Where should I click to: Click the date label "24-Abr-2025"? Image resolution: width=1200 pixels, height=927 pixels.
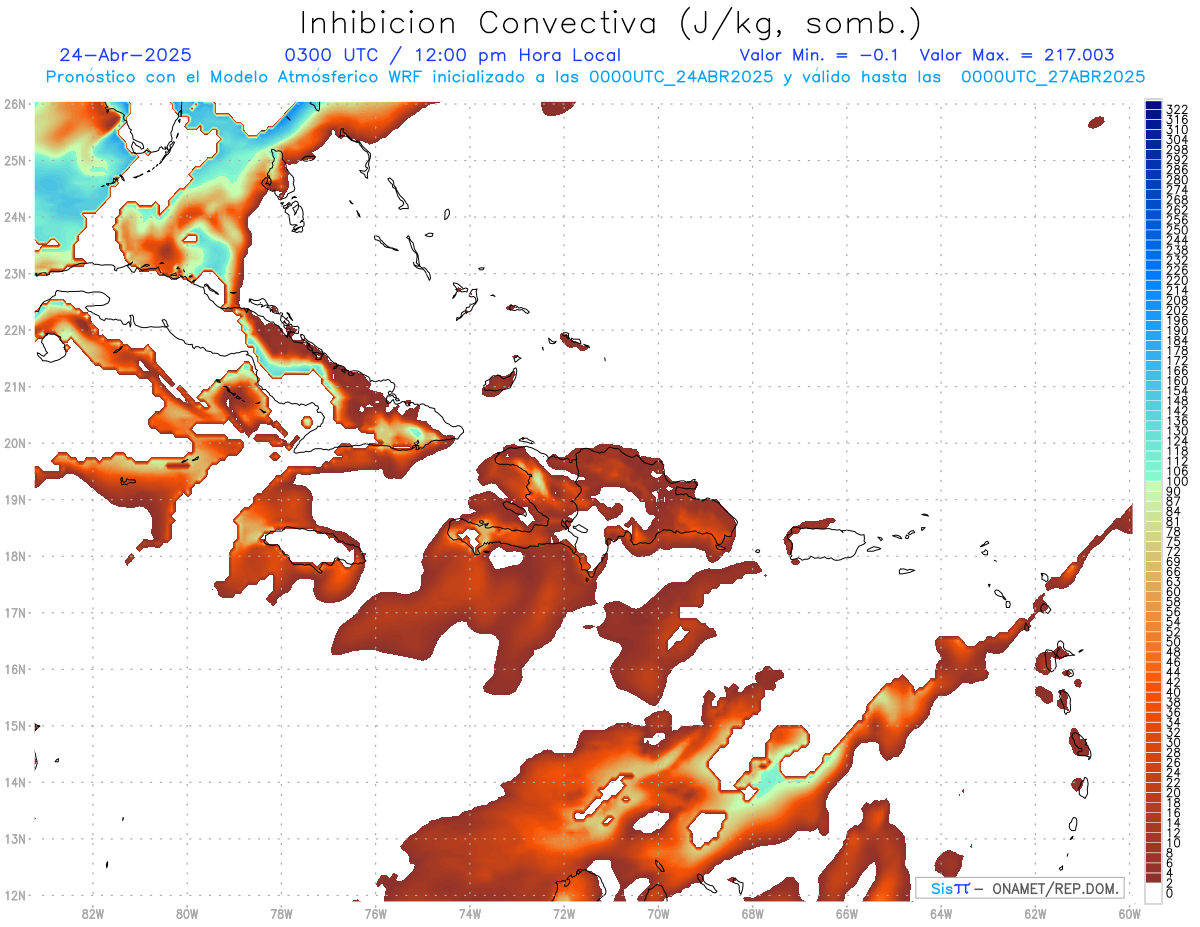pos(125,56)
